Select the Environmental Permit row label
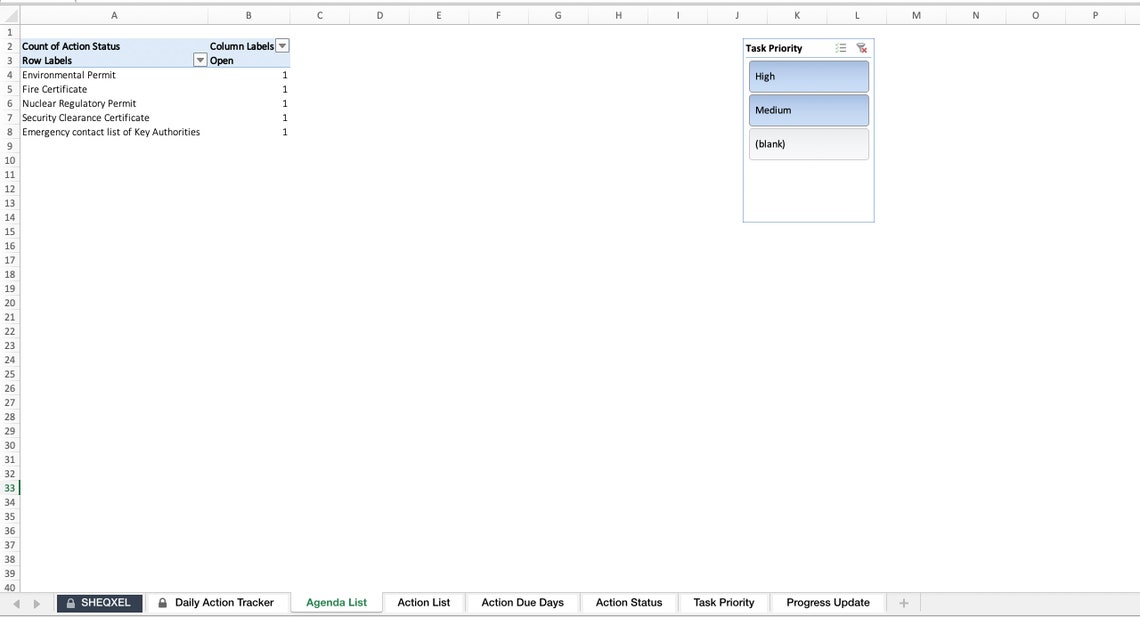The height and width of the screenshot is (617, 1140). [68, 74]
